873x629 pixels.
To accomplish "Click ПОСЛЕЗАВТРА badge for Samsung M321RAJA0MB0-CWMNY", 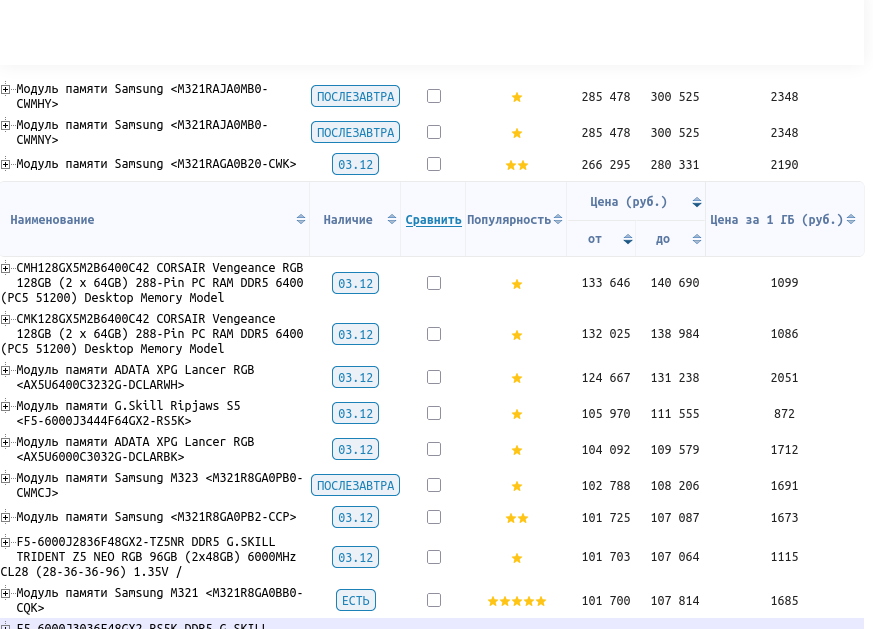I will (x=355, y=132).
